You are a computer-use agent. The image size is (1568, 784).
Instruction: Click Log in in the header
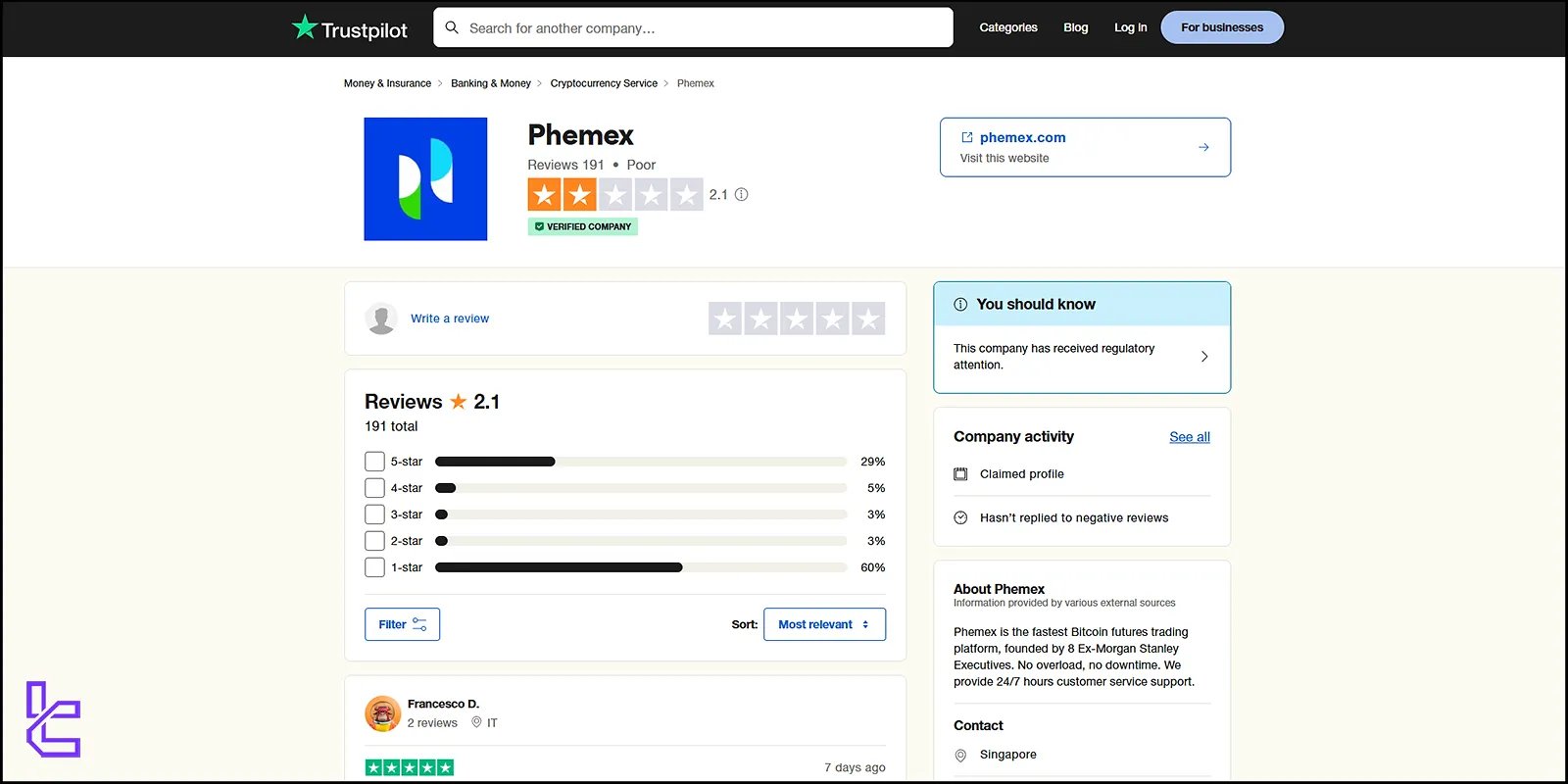pos(1130,27)
